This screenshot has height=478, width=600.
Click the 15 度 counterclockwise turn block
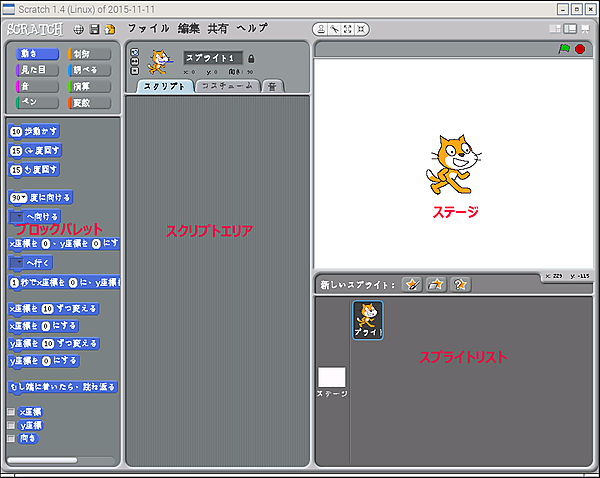click(x=34, y=170)
